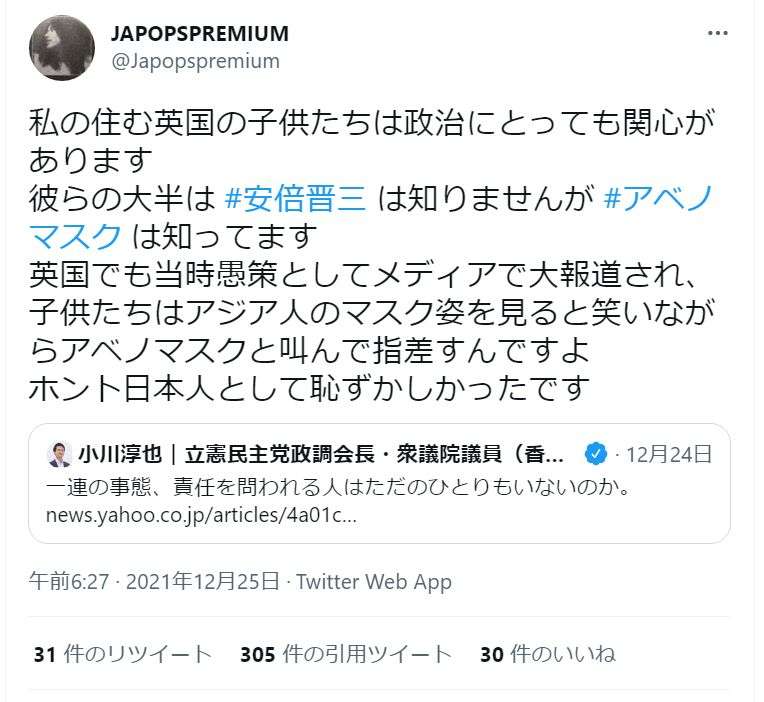Viewport: 764px width, 702px height.
Task: View the 31 件のリツイート list
Action: pos(122,654)
